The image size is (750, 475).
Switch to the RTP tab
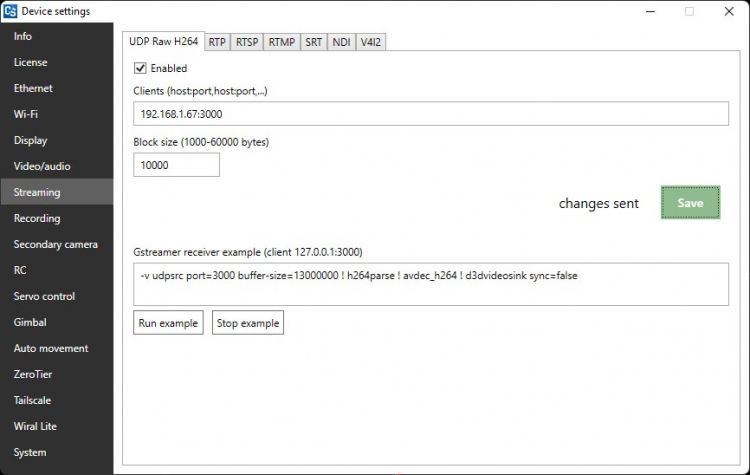pos(217,42)
